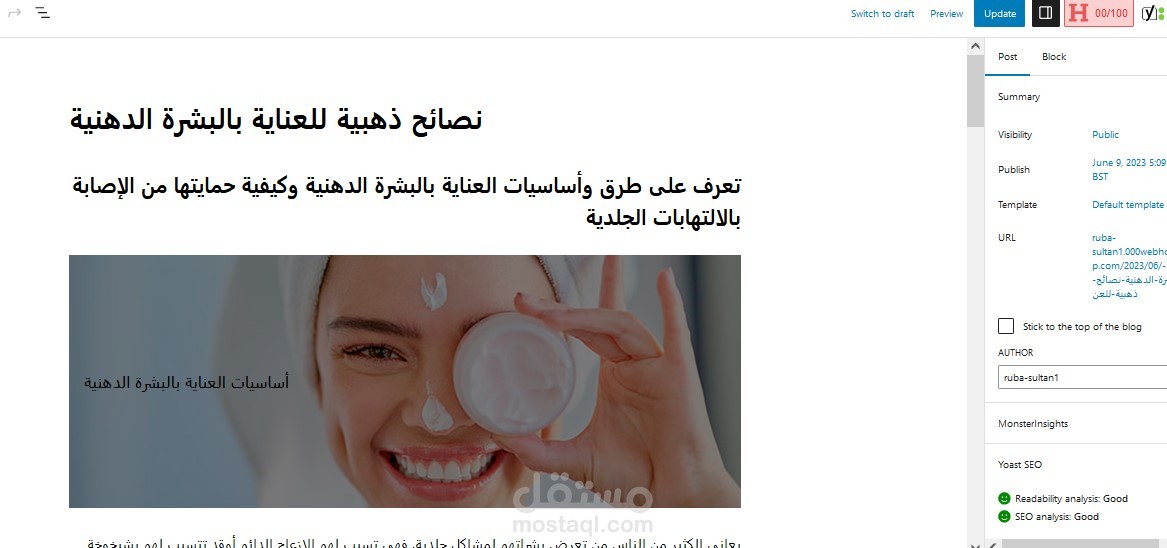1167x548 pixels.
Task: Change the Public visibility setting
Action: [x=1104, y=135]
